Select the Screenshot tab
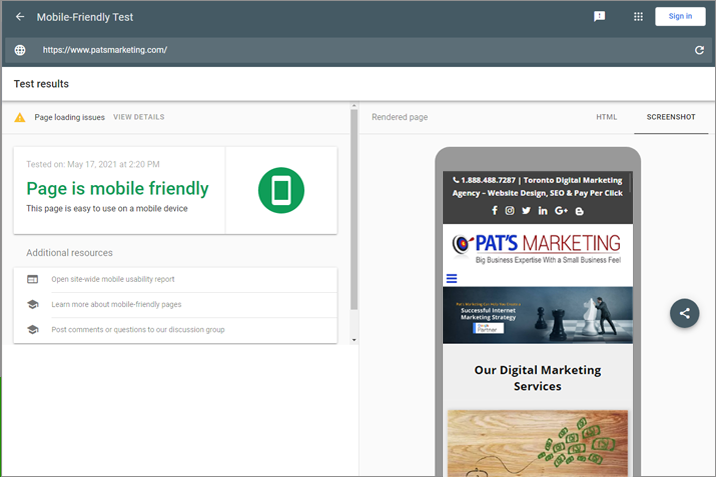Image resolution: width=716 pixels, height=477 pixels. [x=670, y=117]
